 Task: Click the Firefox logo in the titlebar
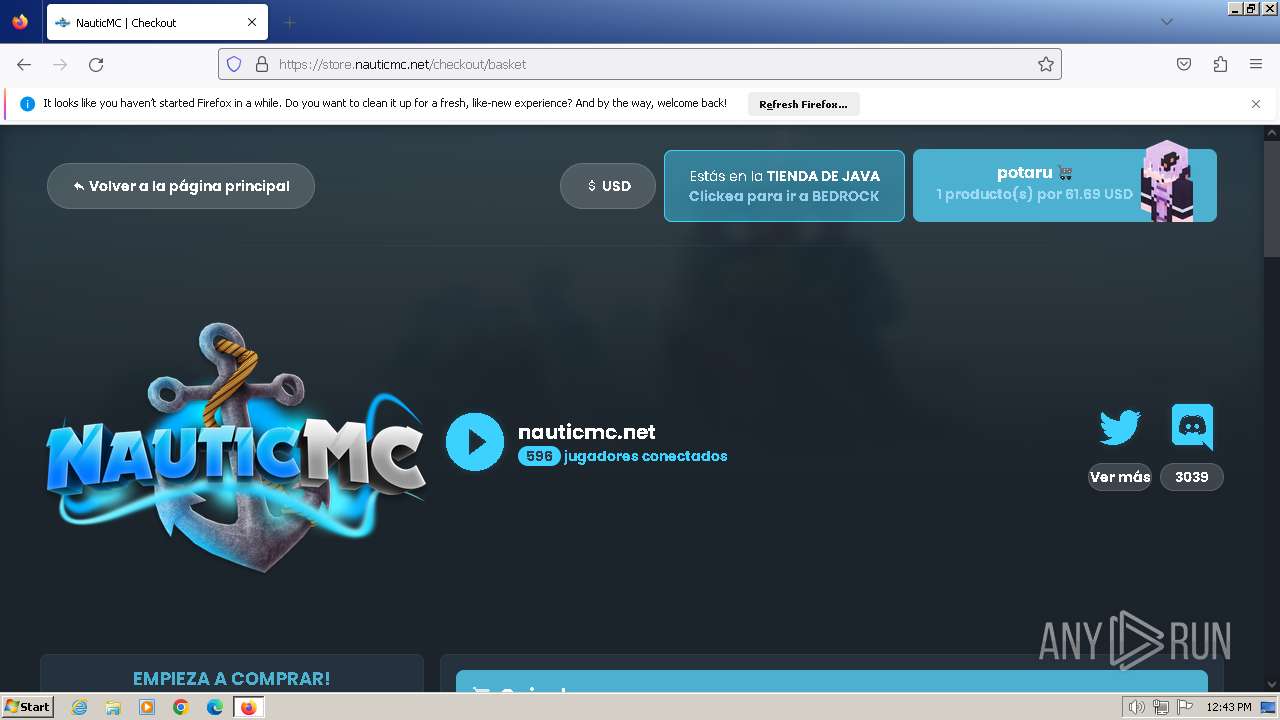[x=20, y=22]
